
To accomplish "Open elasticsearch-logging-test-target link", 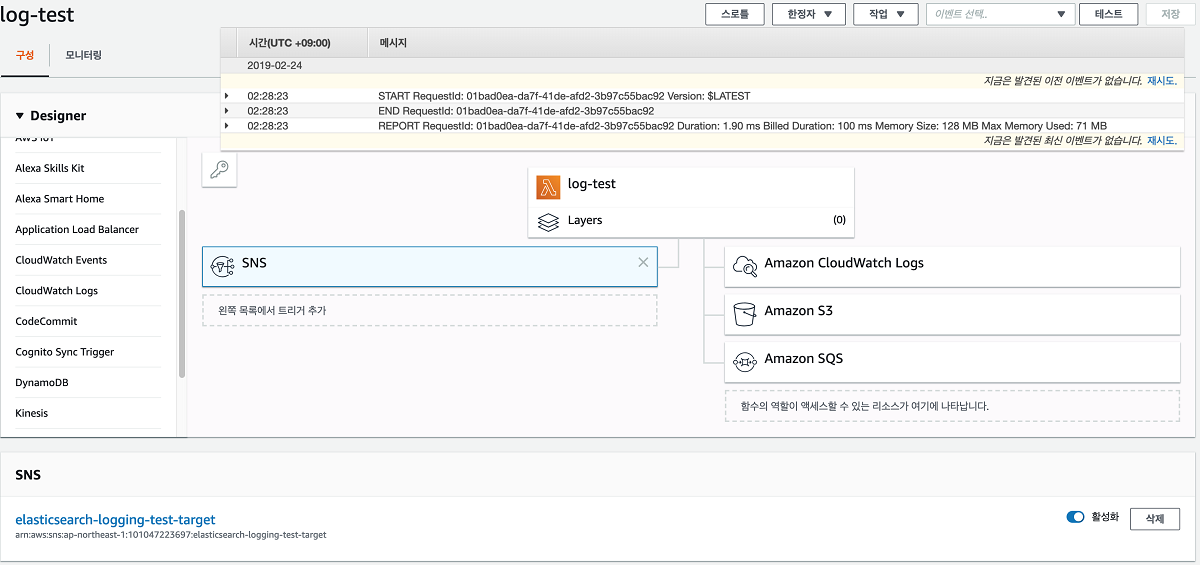I will tap(115, 520).
